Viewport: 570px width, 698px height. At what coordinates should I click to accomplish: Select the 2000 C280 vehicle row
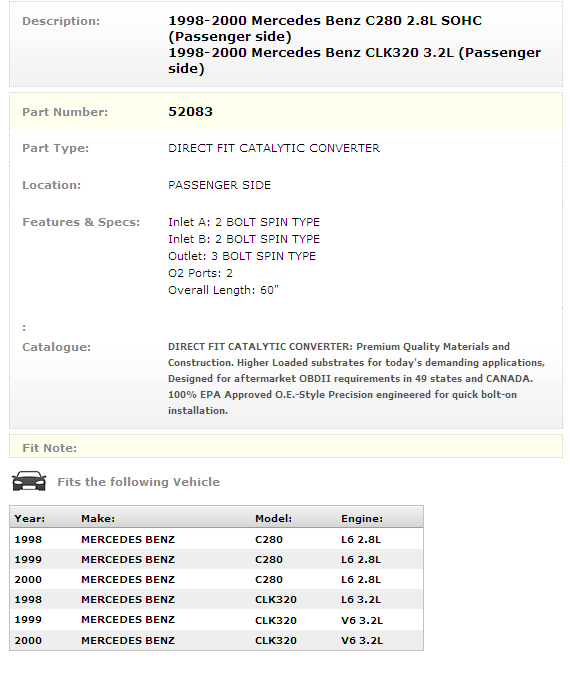click(216, 579)
